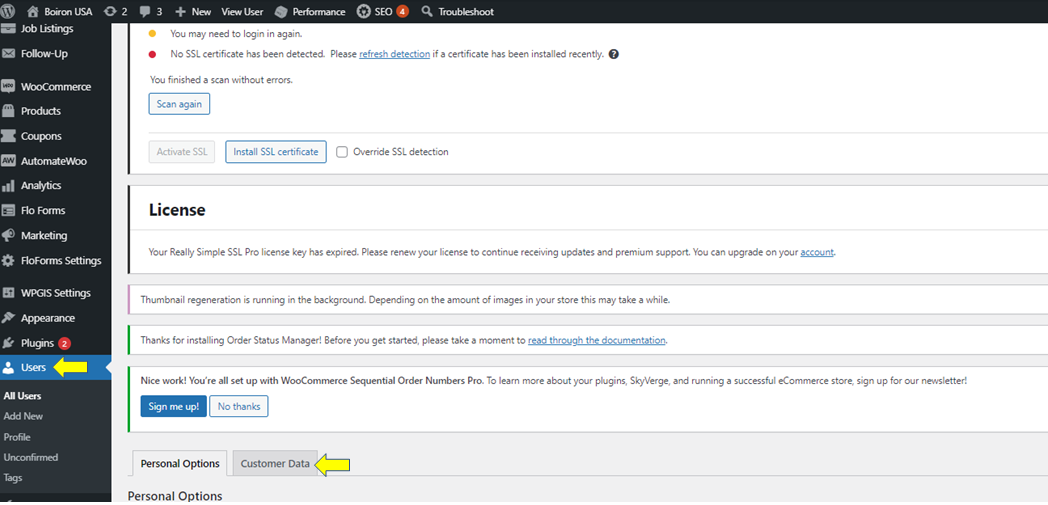Click the Activate SSL button
The image size is (1048, 505).
[x=182, y=152]
